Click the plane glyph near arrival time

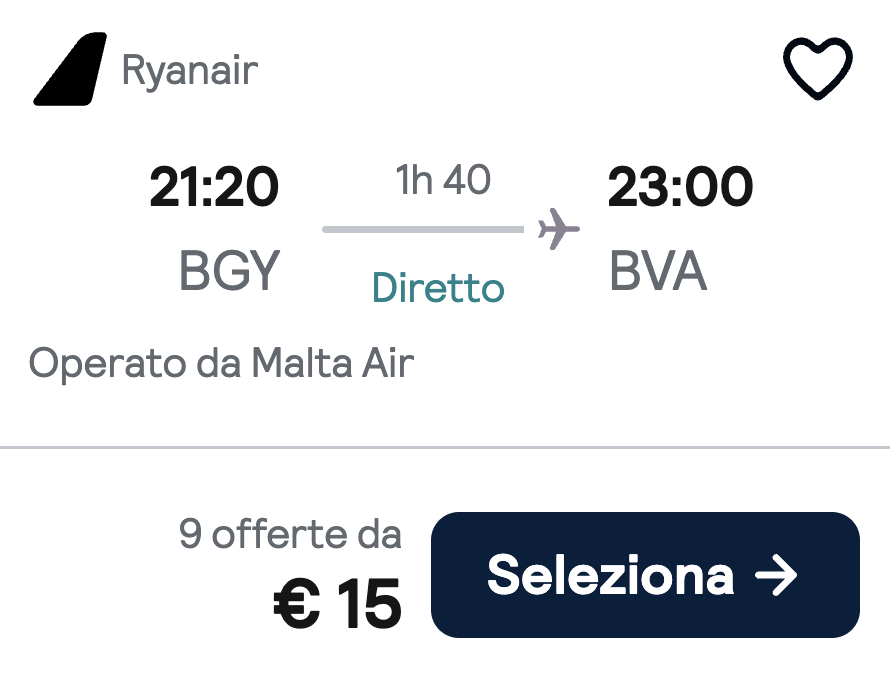coord(560,228)
